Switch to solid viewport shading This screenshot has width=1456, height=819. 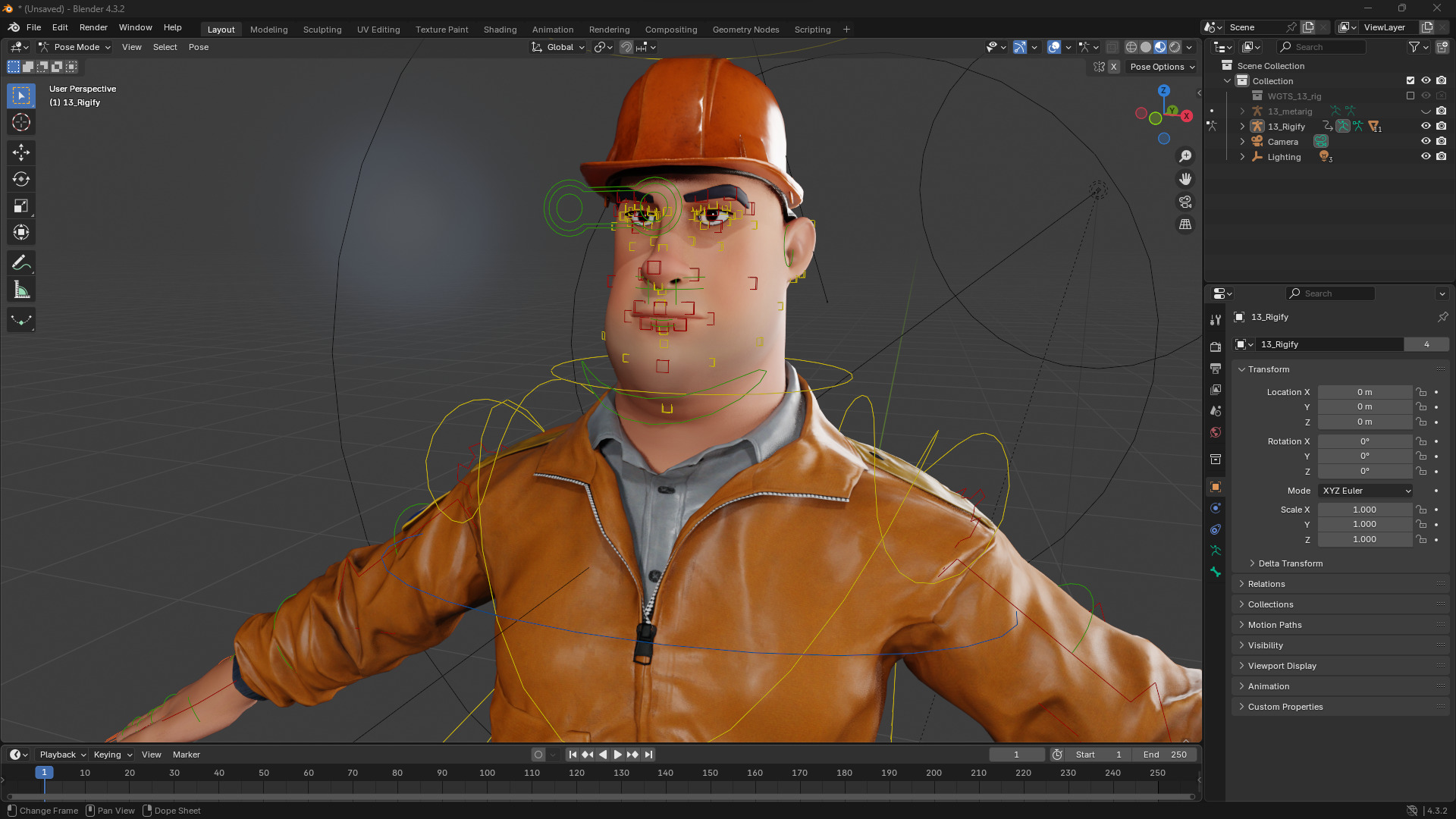coord(1146,47)
